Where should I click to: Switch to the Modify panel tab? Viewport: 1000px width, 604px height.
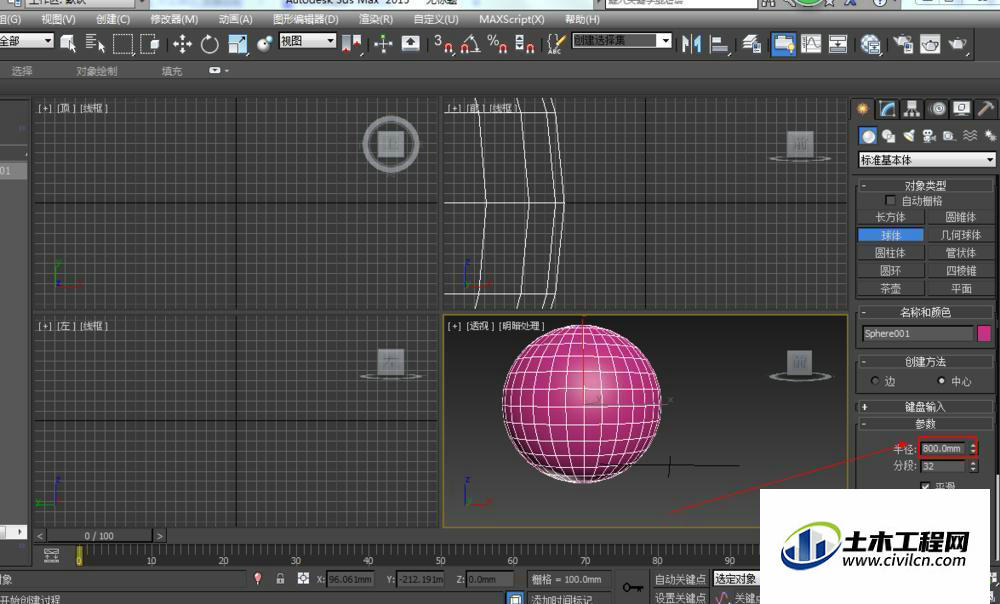(x=887, y=109)
